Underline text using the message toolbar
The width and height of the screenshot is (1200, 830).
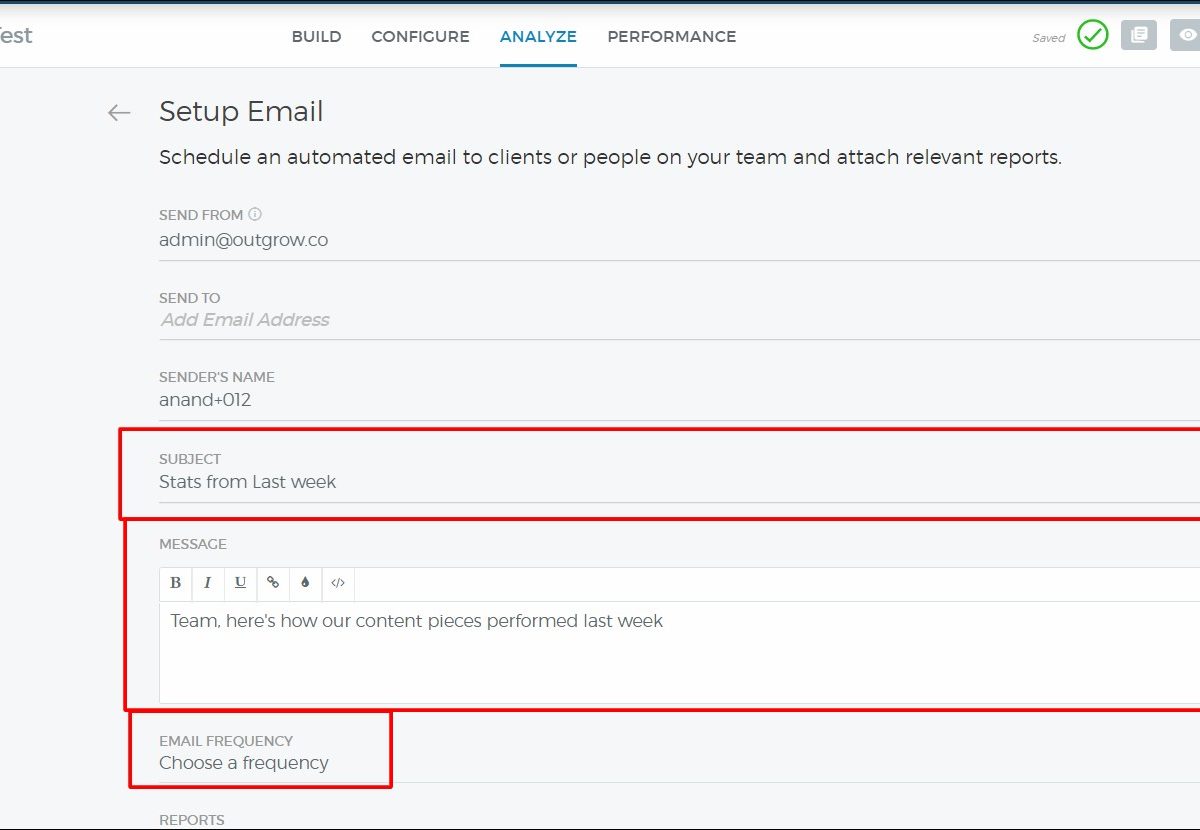click(240, 583)
